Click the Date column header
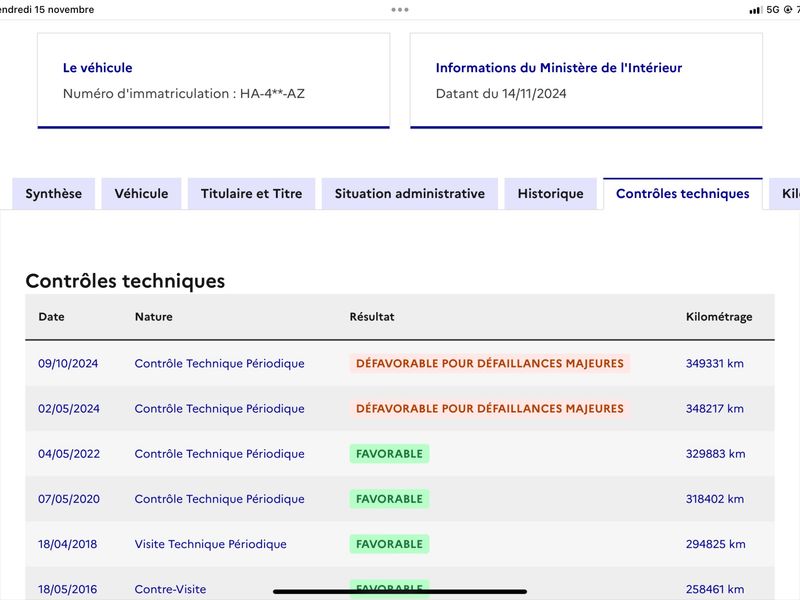 coord(52,317)
